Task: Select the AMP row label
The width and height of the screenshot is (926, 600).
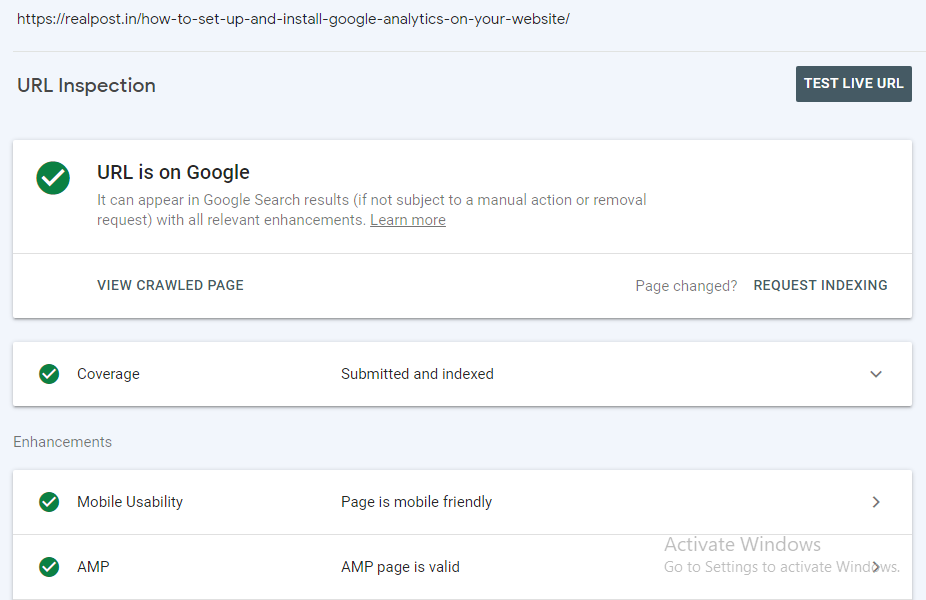Action: [x=93, y=567]
